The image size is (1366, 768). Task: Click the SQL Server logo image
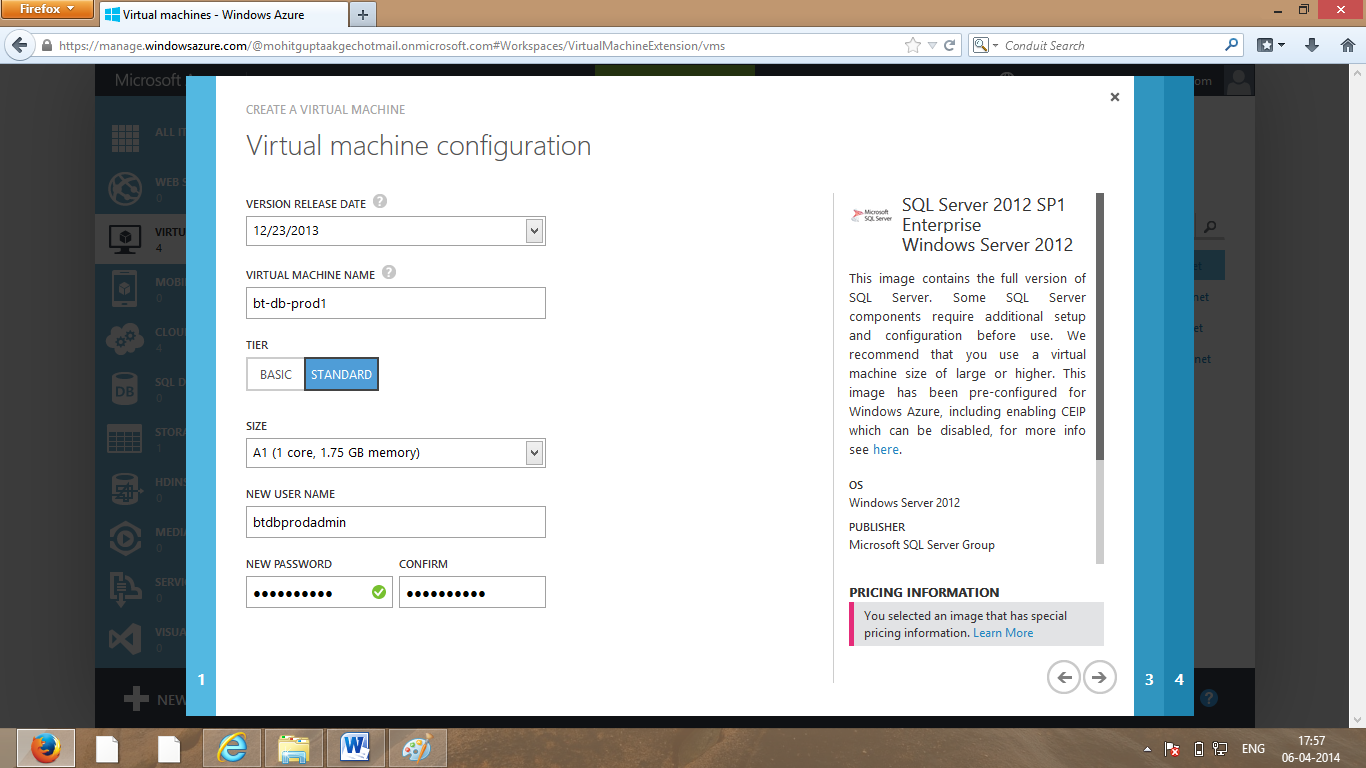click(871, 214)
